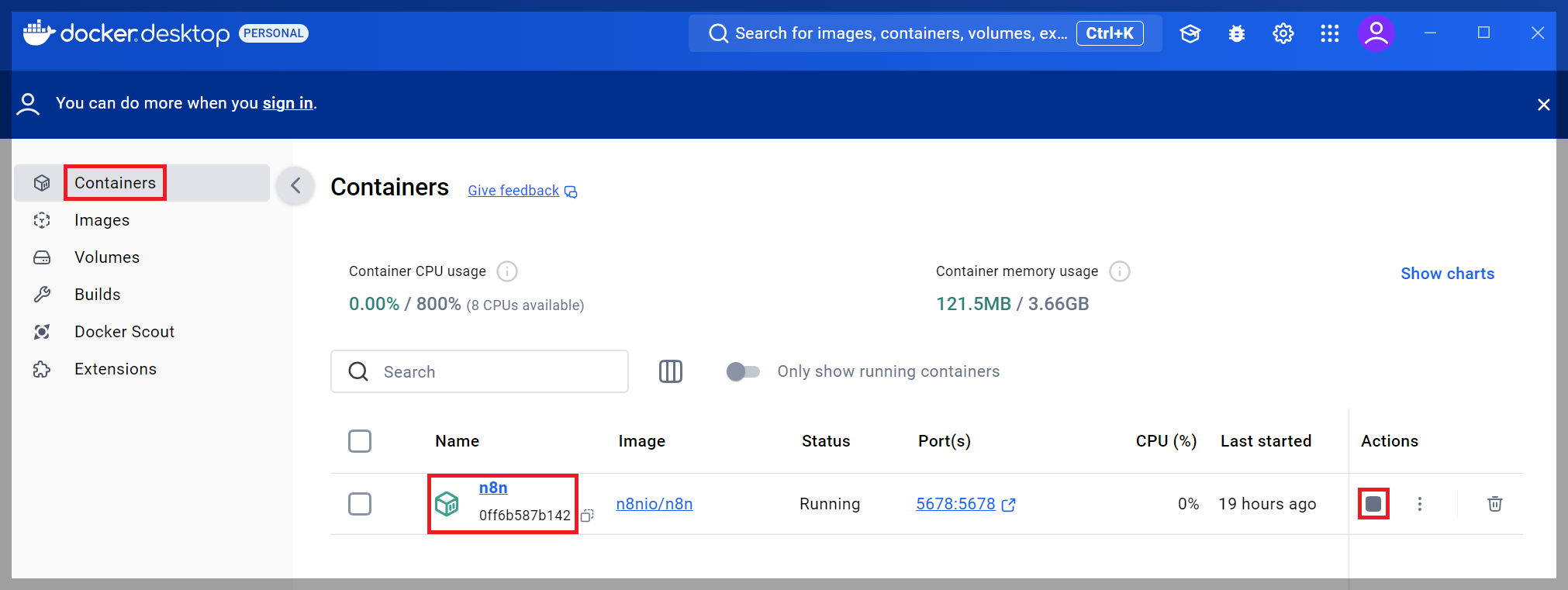Viewport: 1568px width, 590px height.
Task: Click the purple user account avatar
Action: [x=1376, y=33]
